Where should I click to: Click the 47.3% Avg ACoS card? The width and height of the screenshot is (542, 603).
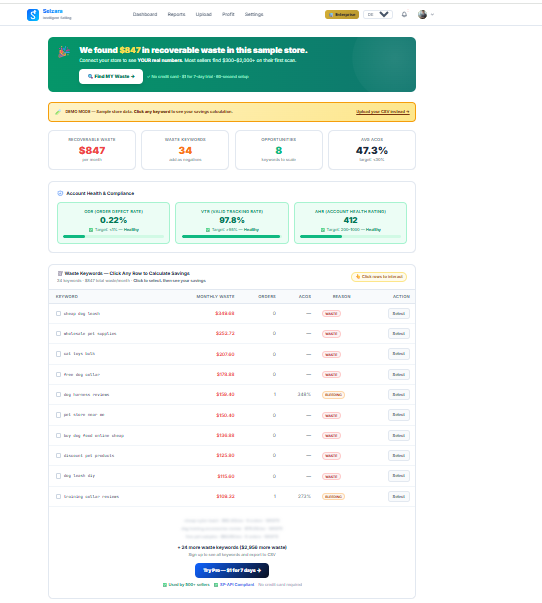click(x=372, y=150)
